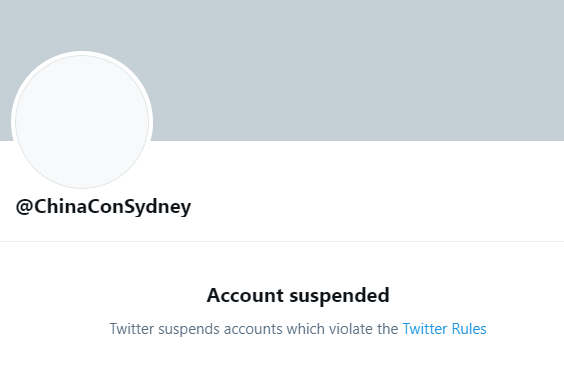Click the word suspends in the description
This screenshot has height=377, width=564.
[189, 330]
